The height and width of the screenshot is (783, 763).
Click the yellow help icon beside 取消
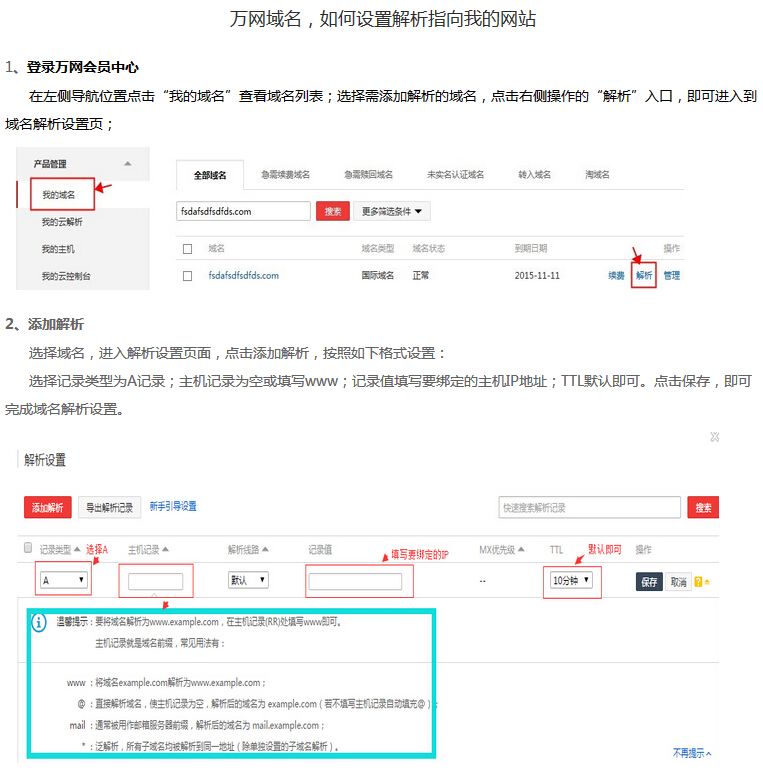pyautogui.click(x=700, y=581)
